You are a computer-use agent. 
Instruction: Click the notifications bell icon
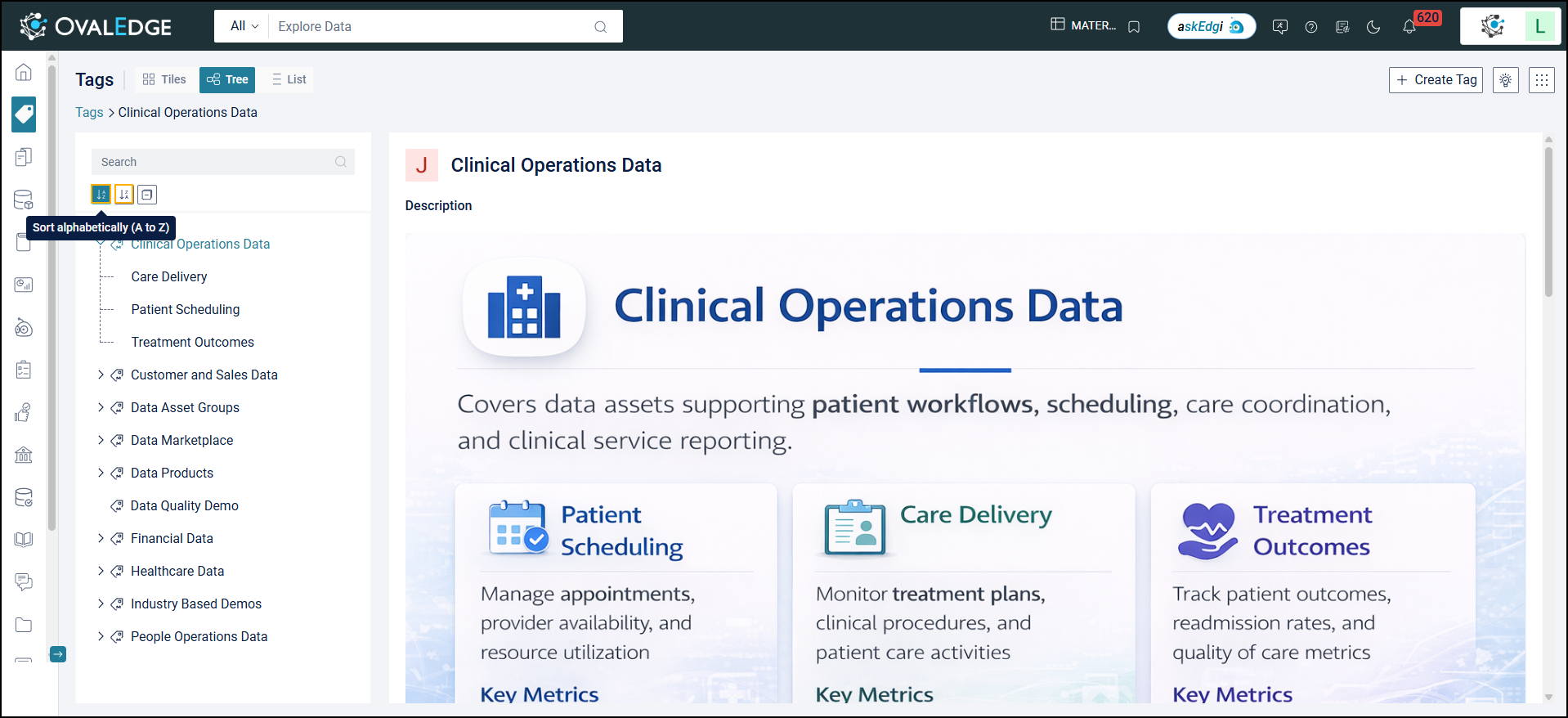[1409, 26]
